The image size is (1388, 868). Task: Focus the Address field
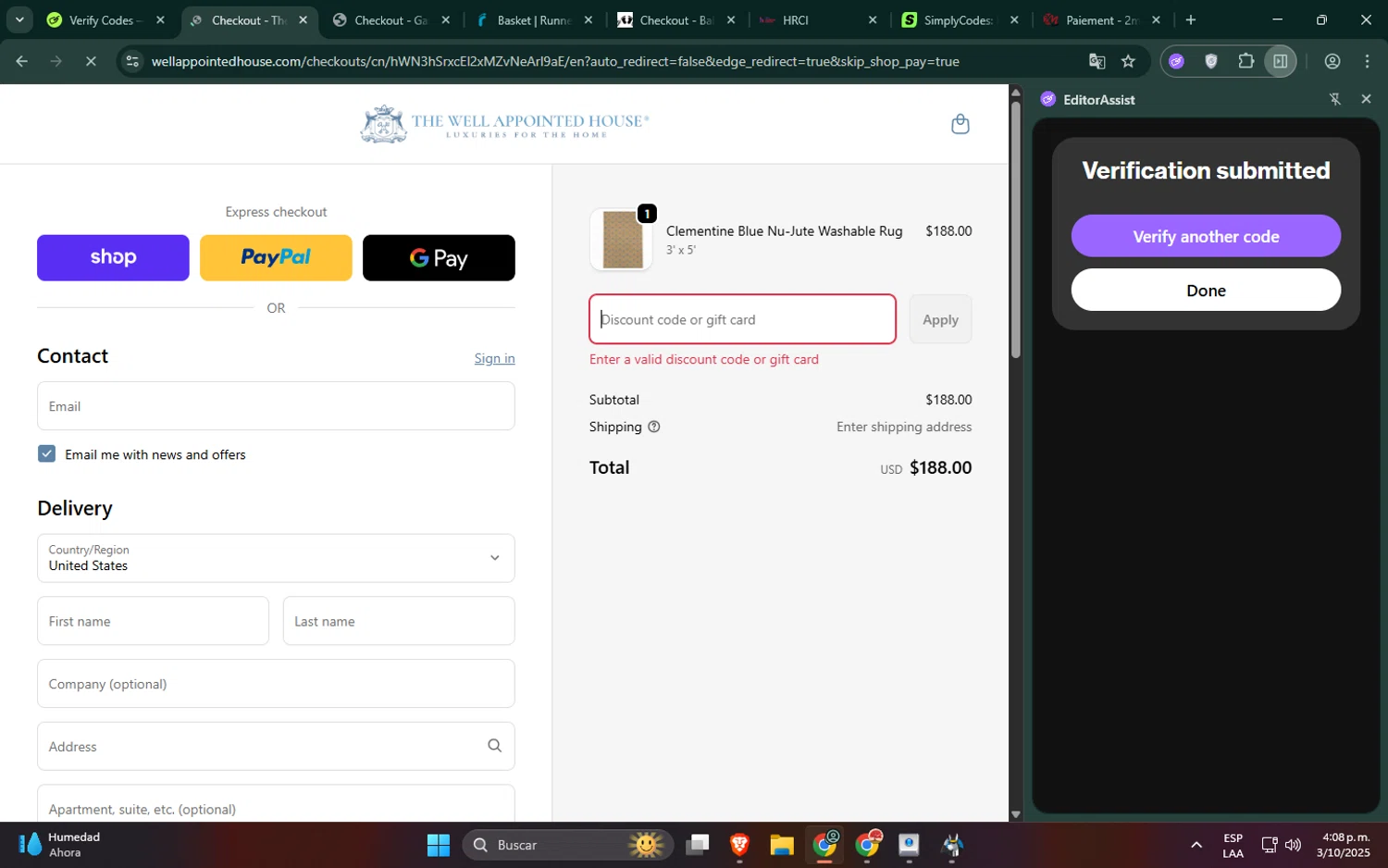tap(276, 746)
